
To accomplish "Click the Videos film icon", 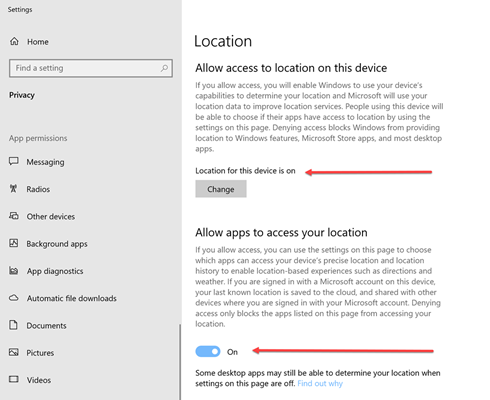I will pyautogui.click(x=14, y=379).
